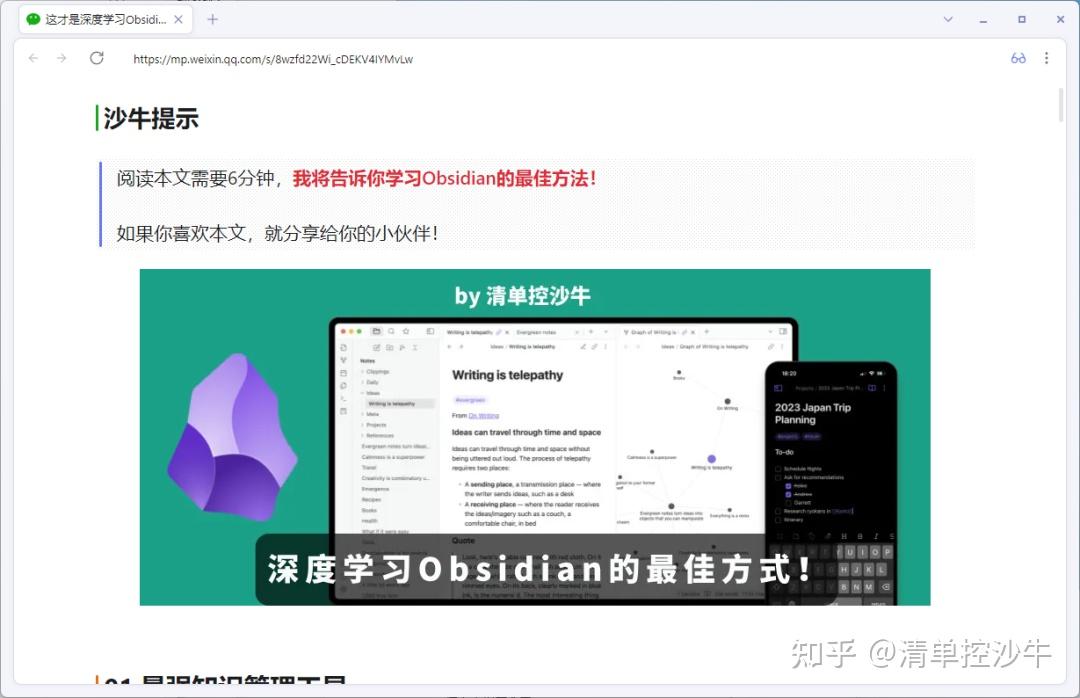1080x698 pixels.
Task: Open the search magnifier icon in Obsidian toolbar
Action: [x=392, y=332]
